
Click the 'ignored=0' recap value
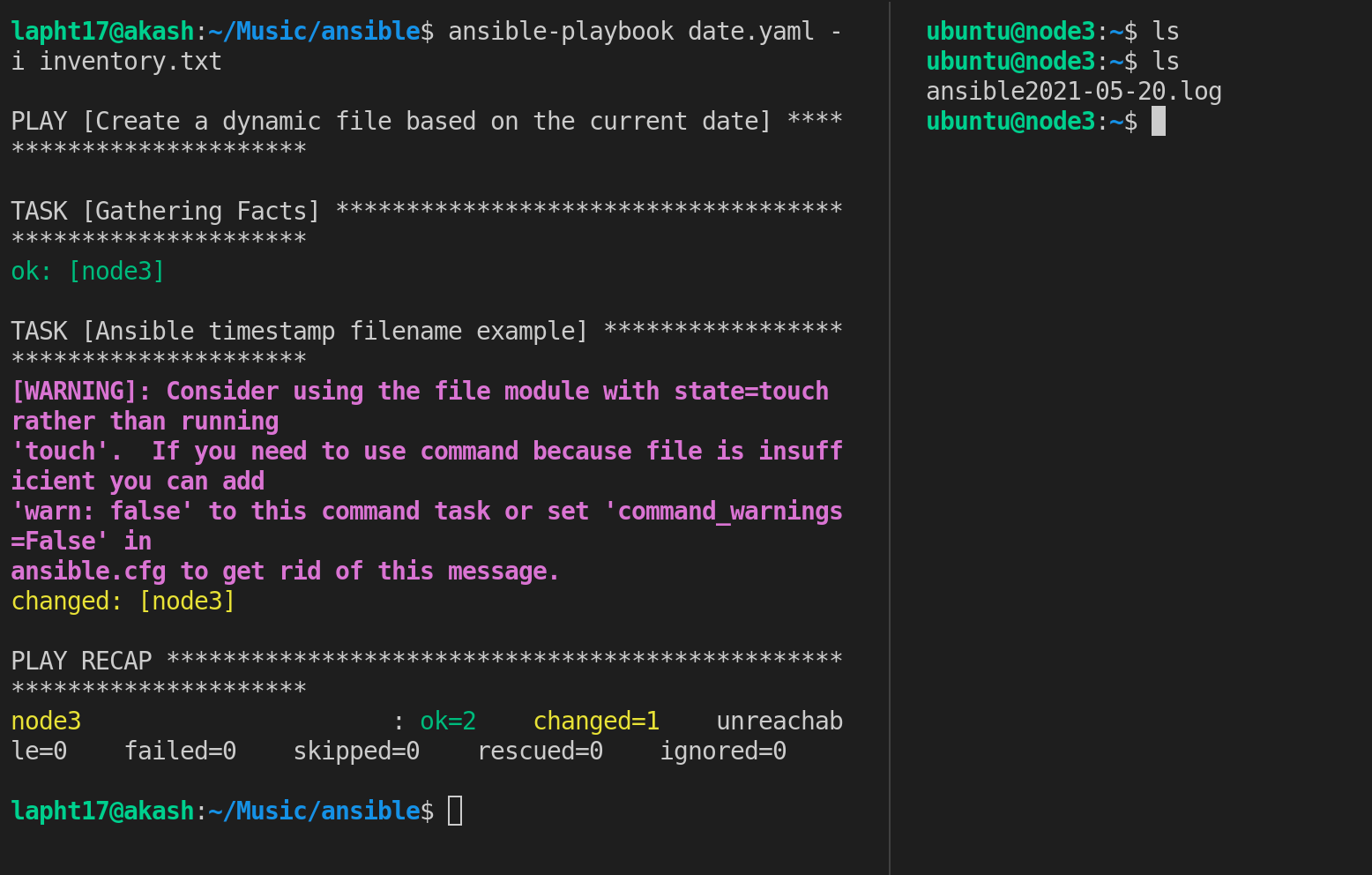pos(723,752)
